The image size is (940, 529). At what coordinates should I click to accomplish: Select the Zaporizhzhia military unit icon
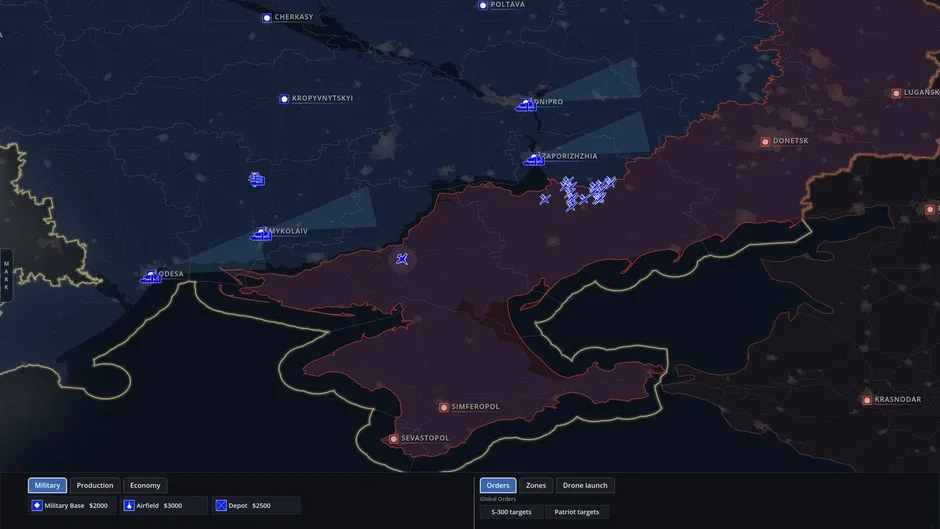point(534,159)
